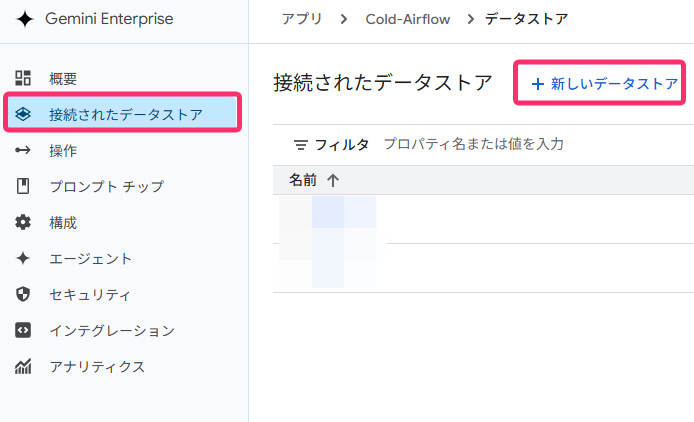Click the Gemini Enterprise title text
The height and width of the screenshot is (422, 694).
click(109, 19)
